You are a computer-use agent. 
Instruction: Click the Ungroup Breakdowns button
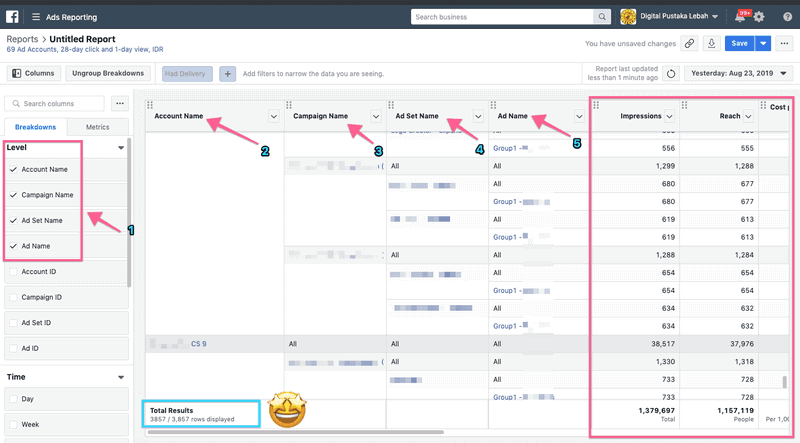coord(109,73)
